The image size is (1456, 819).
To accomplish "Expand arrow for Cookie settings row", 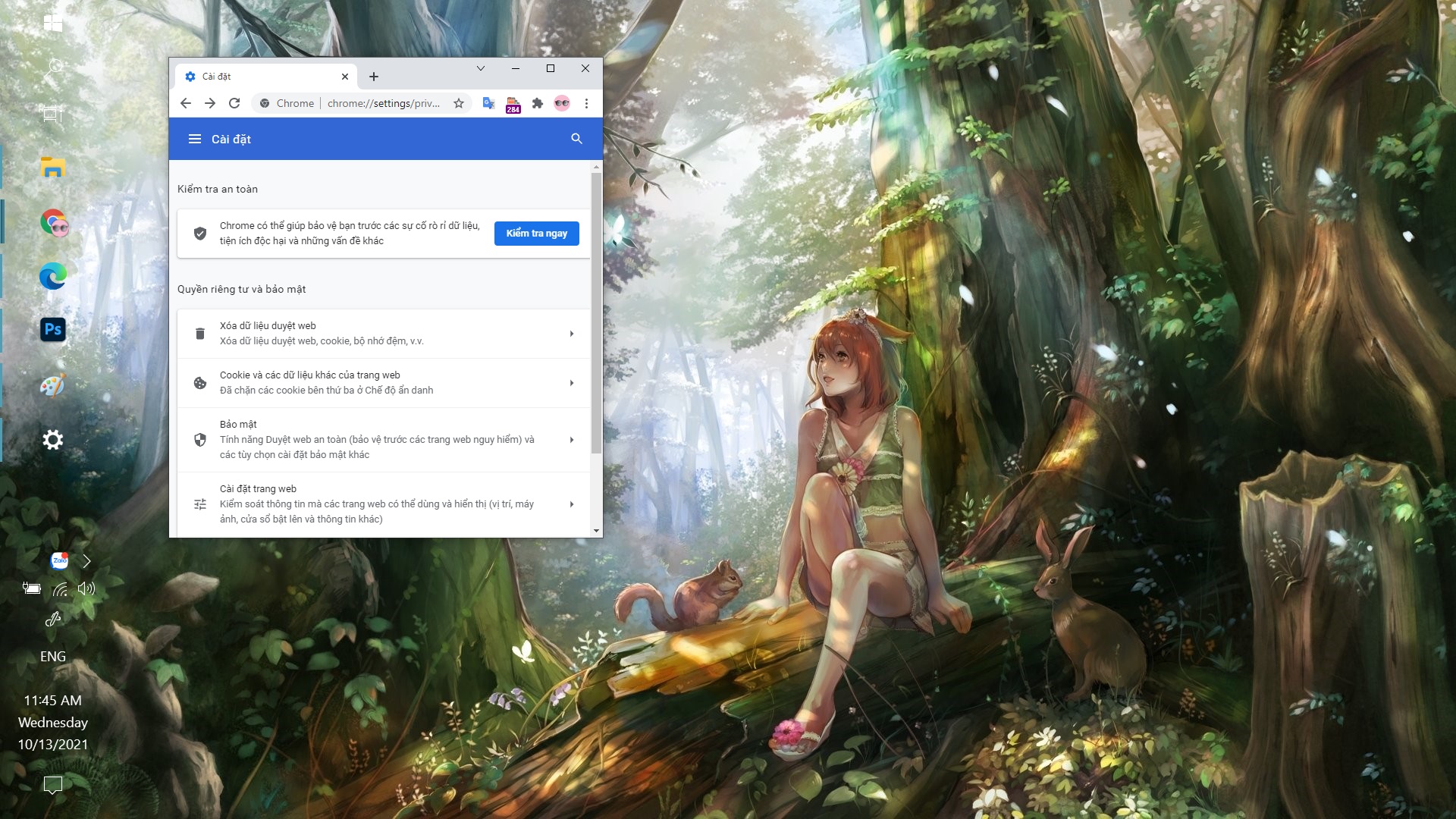I will [x=572, y=383].
